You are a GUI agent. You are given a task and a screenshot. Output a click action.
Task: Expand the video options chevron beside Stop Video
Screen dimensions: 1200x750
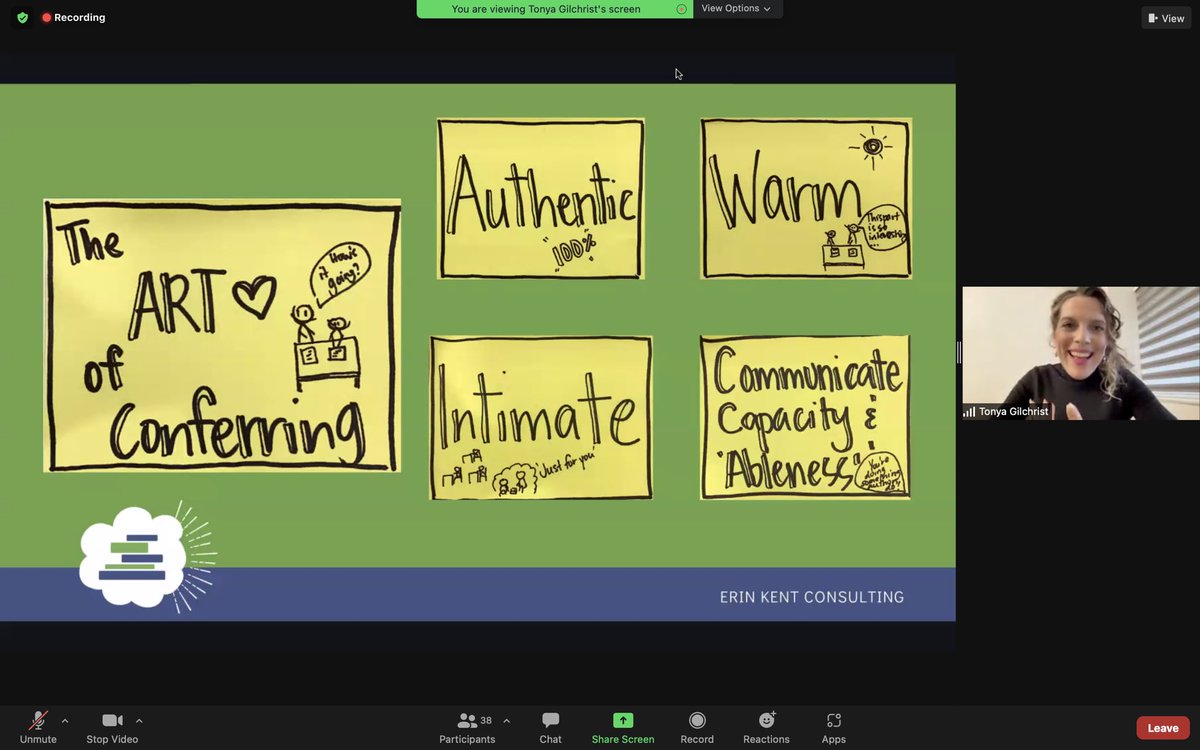point(140,719)
